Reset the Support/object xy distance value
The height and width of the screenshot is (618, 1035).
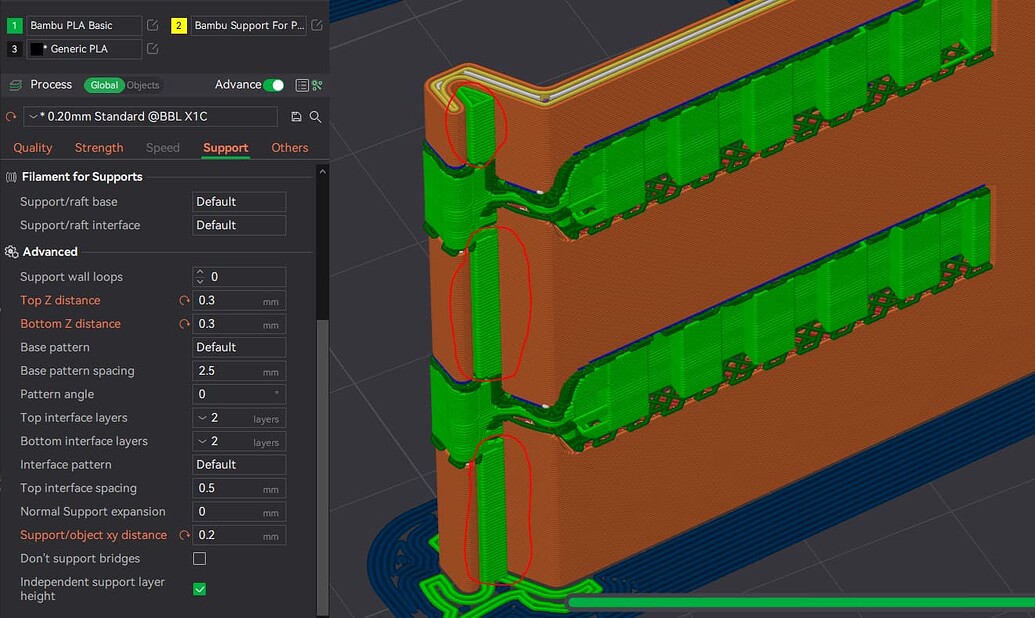tap(184, 535)
